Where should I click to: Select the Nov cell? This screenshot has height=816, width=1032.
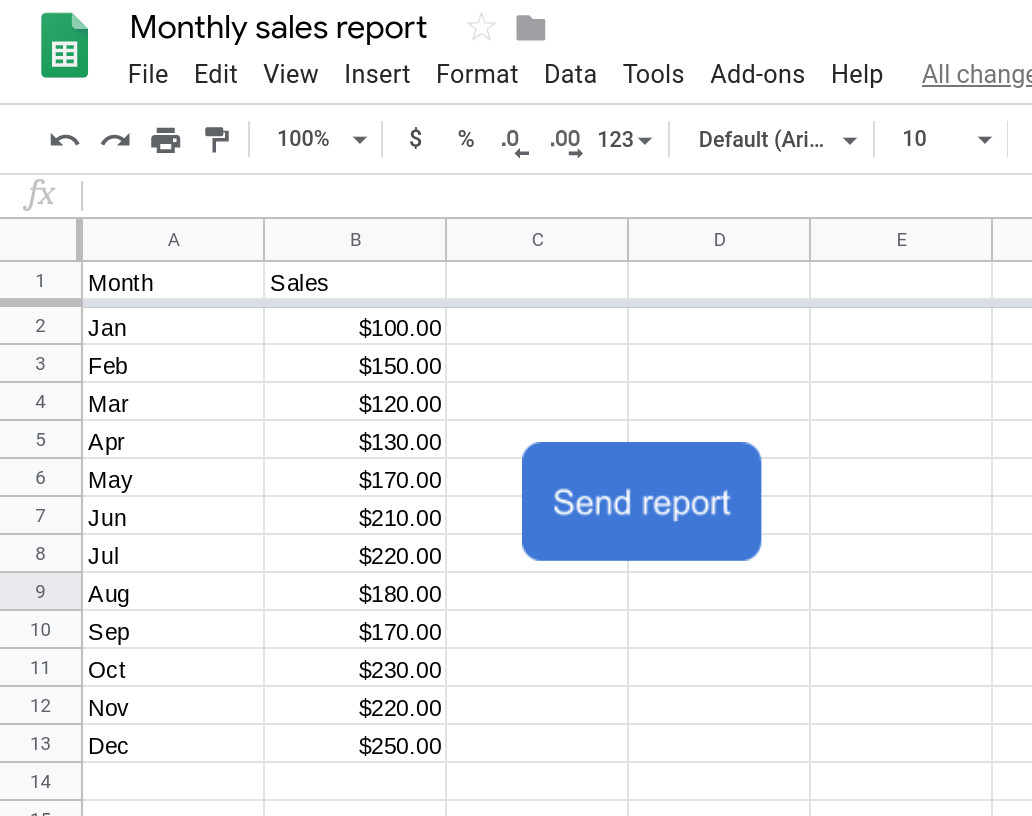pyautogui.click(x=173, y=706)
